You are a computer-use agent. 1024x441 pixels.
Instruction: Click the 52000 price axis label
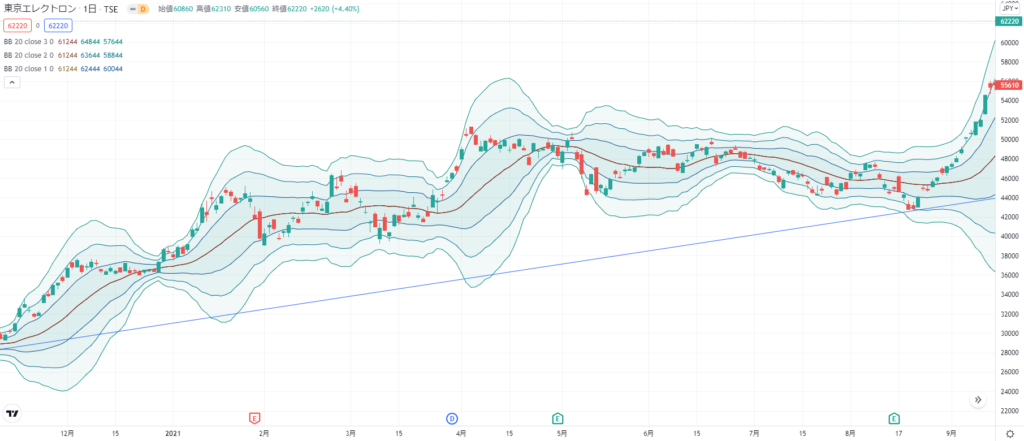click(x=1010, y=120)
